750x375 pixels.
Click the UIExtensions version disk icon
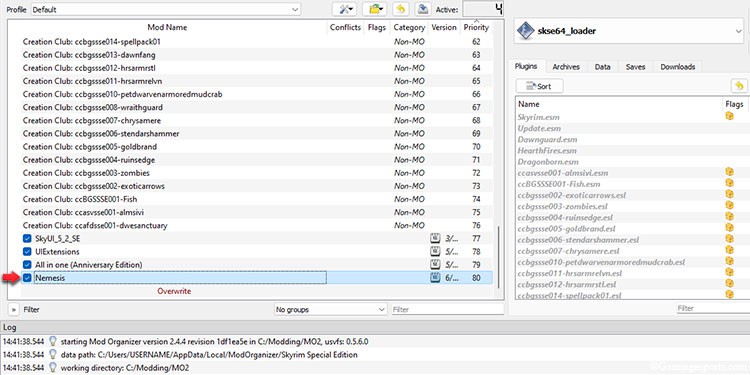pyautogui.click(x=435, y=251)
